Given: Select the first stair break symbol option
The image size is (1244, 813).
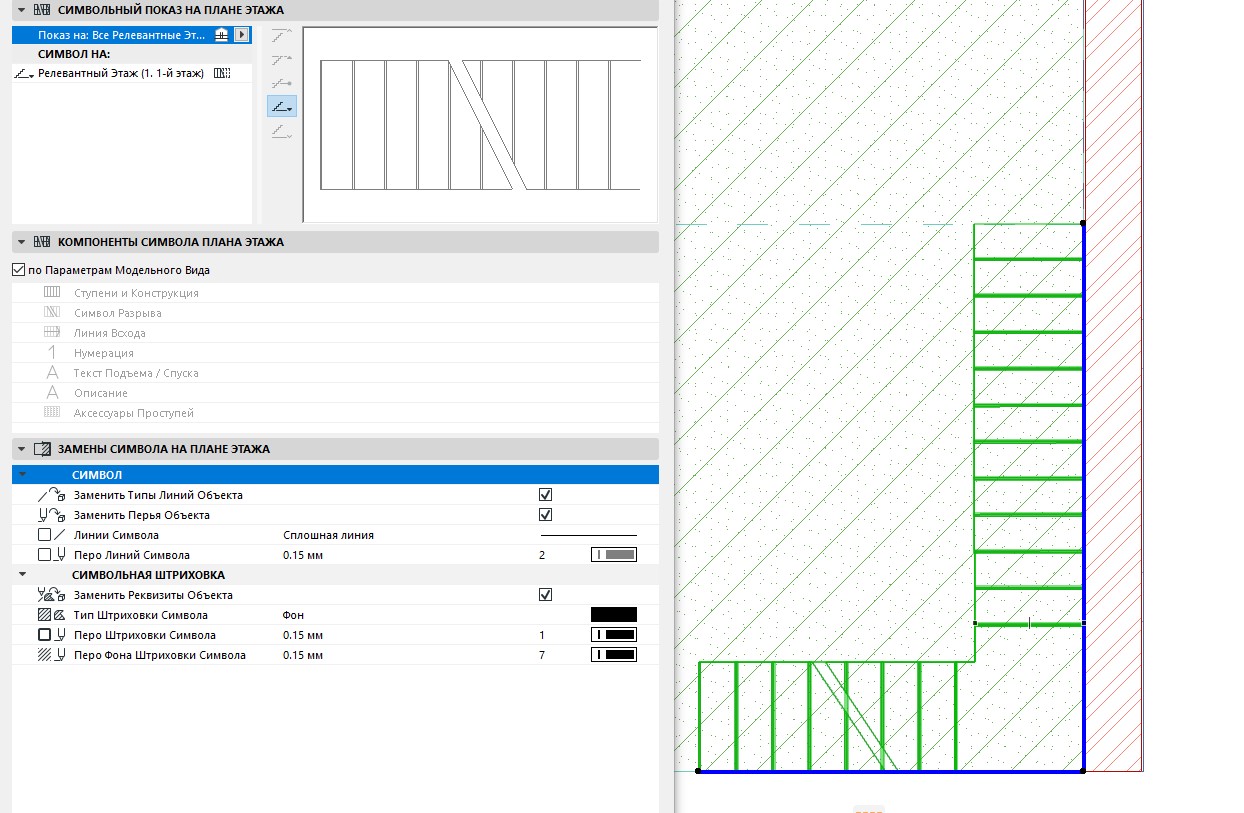Looking at the screenshot, I should [x=283, y=34].
